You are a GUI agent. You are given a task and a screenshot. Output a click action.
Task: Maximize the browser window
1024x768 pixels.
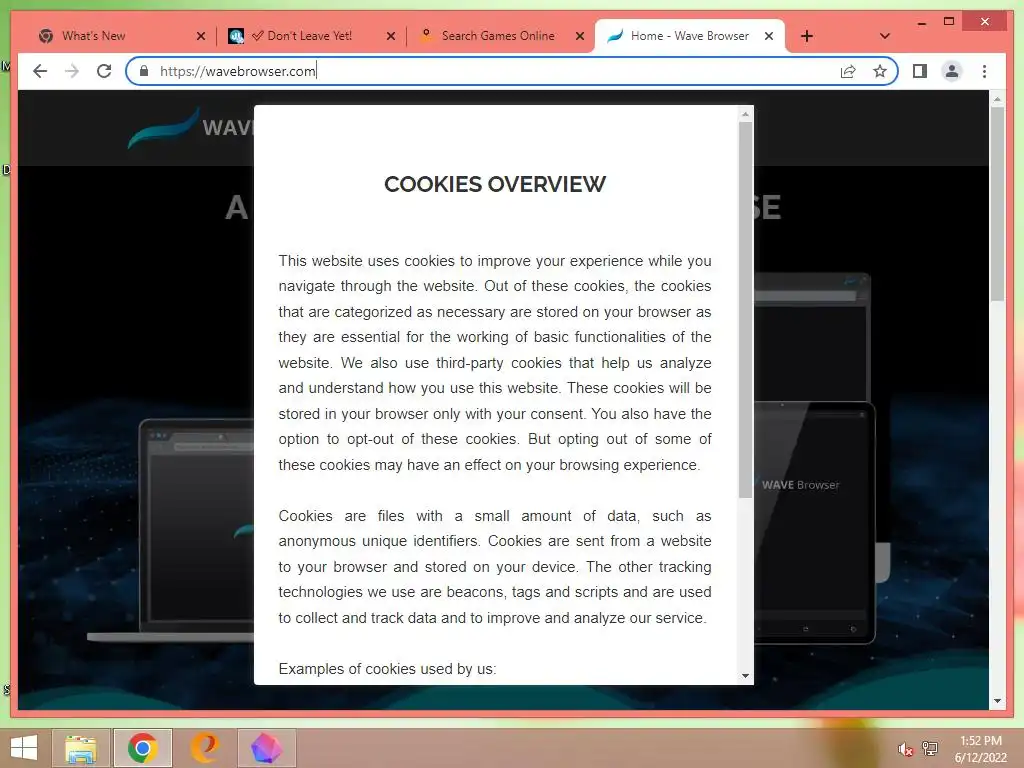pyautogui.click(x=949, y=22)
